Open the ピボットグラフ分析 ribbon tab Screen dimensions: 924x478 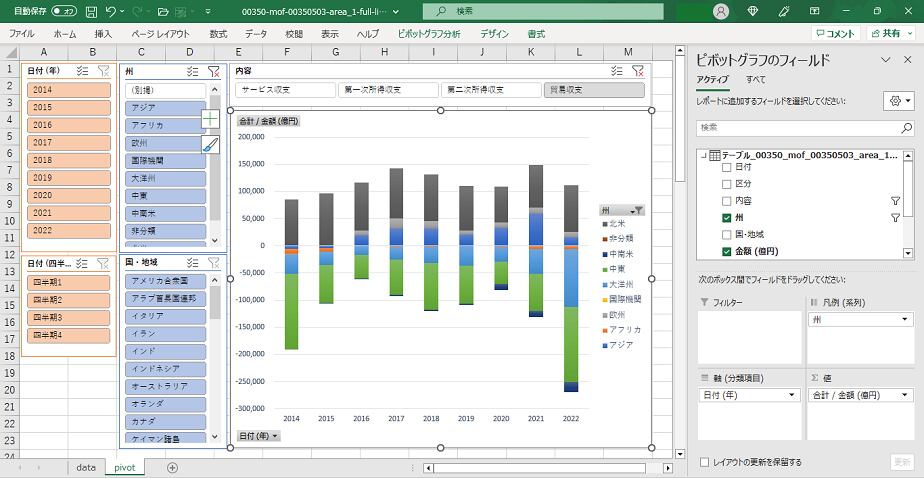click(x=429, y=33)
